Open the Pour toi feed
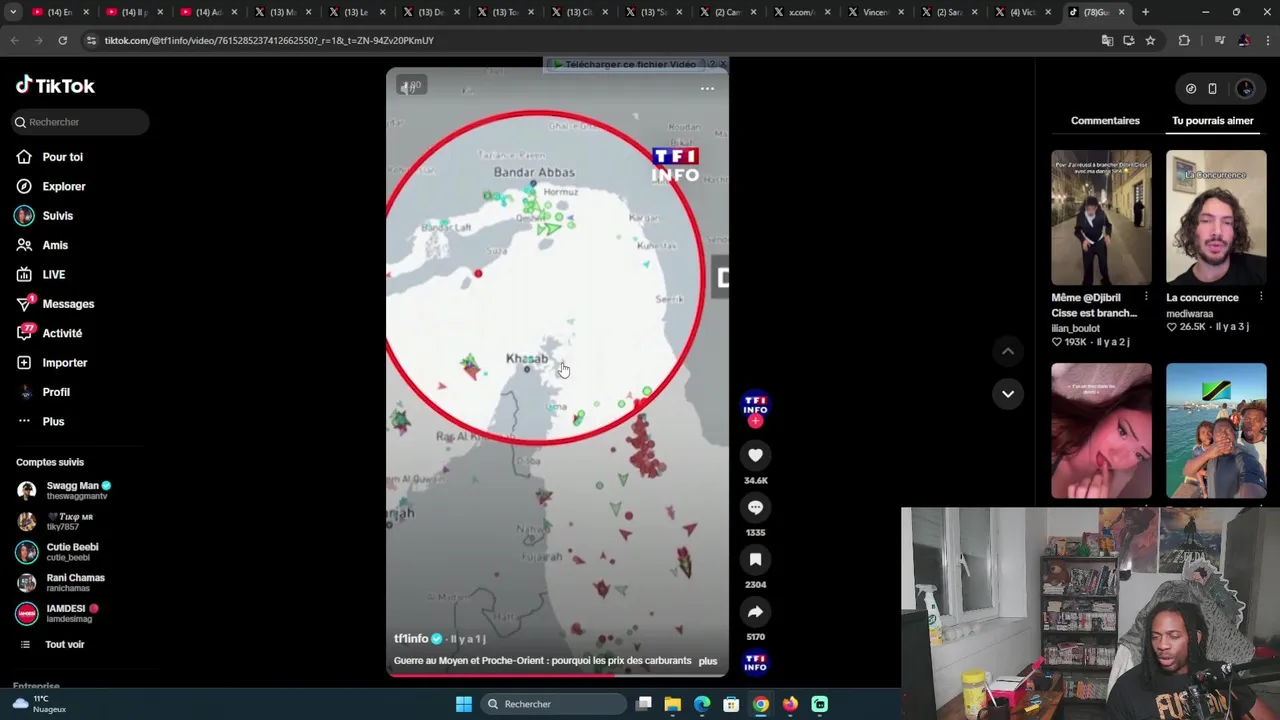1280x720 pixels. (x=62, y=157)
